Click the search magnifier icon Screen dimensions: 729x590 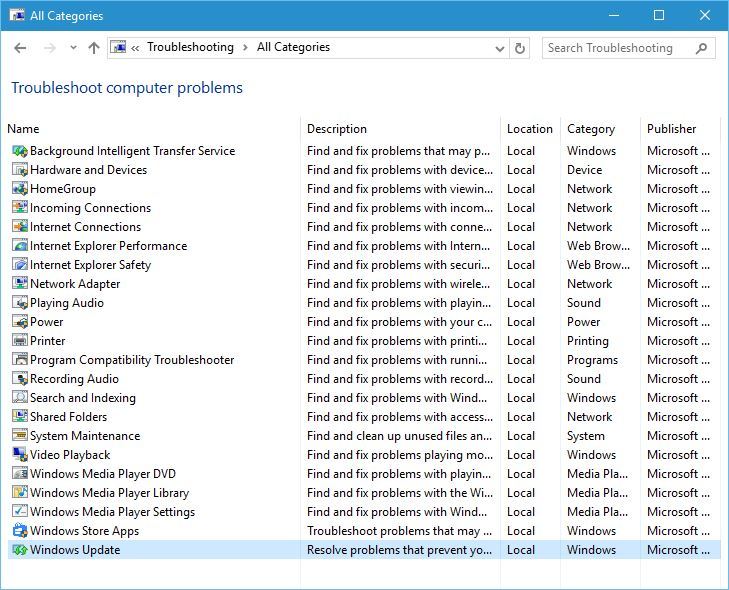pos(701,48)
